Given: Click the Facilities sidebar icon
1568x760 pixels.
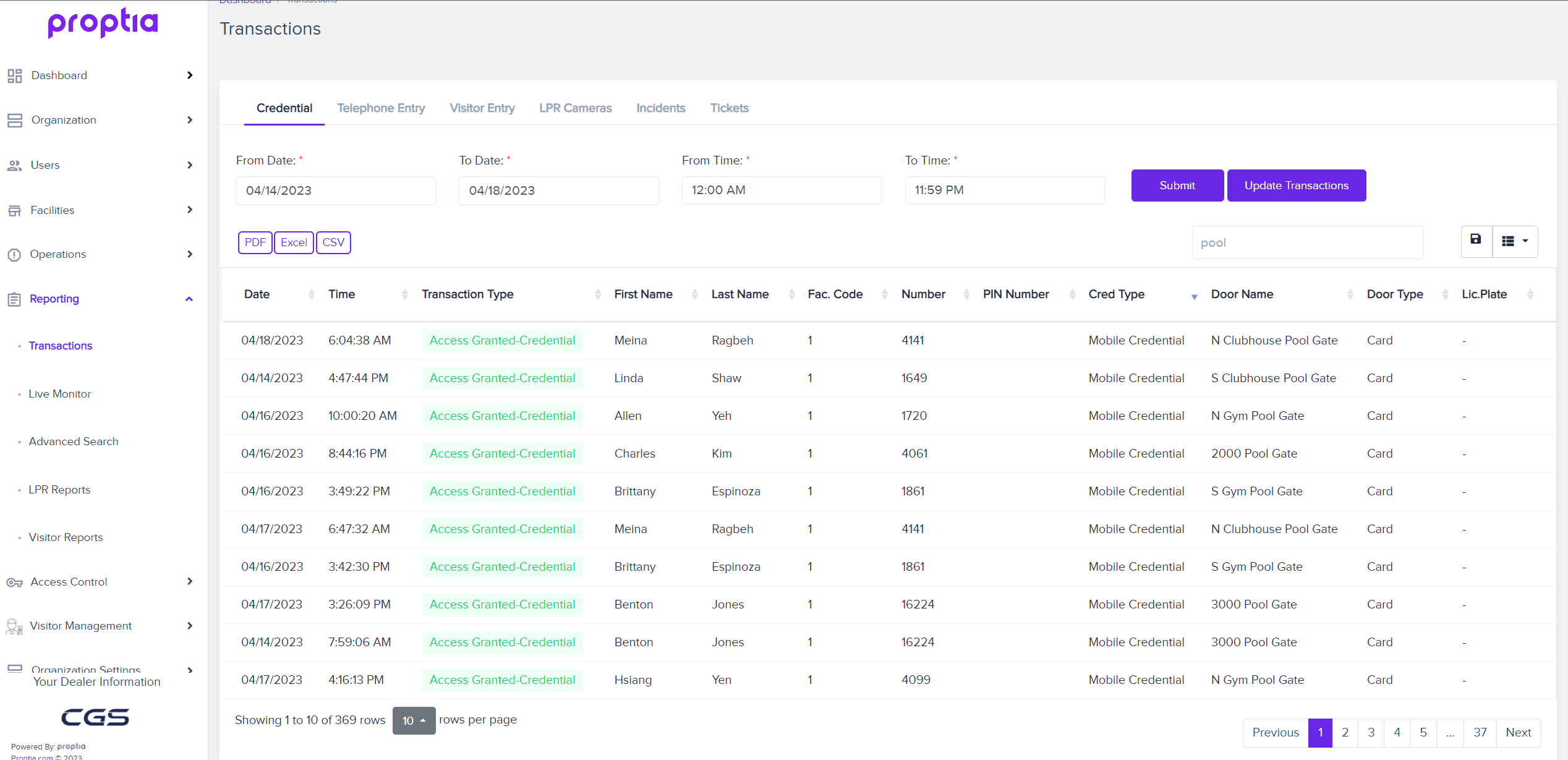Looking at the screenshot, I should (14, 210).
